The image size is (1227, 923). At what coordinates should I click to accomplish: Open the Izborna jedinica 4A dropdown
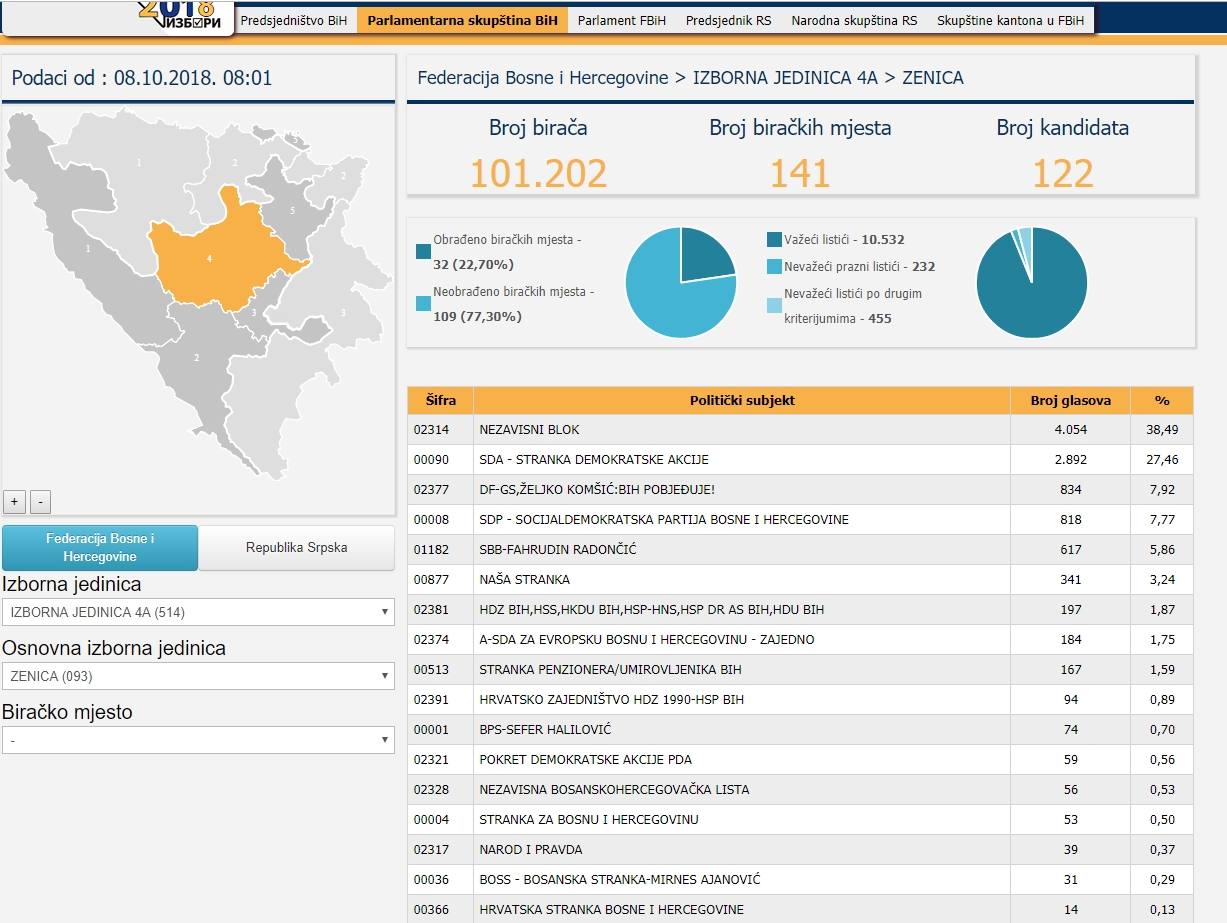[198, 612]
